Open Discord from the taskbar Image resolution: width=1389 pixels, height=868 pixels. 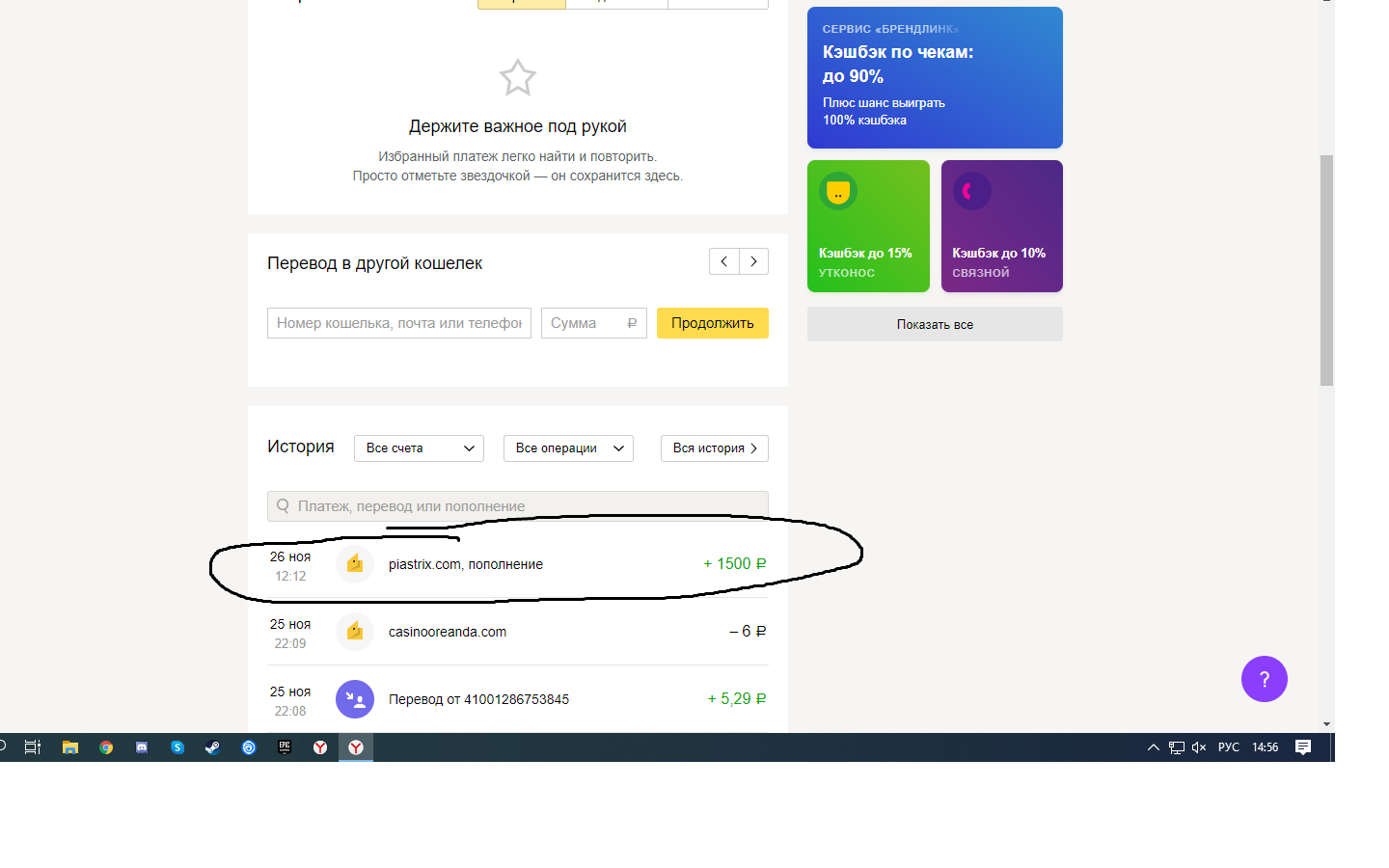[142, 747]
